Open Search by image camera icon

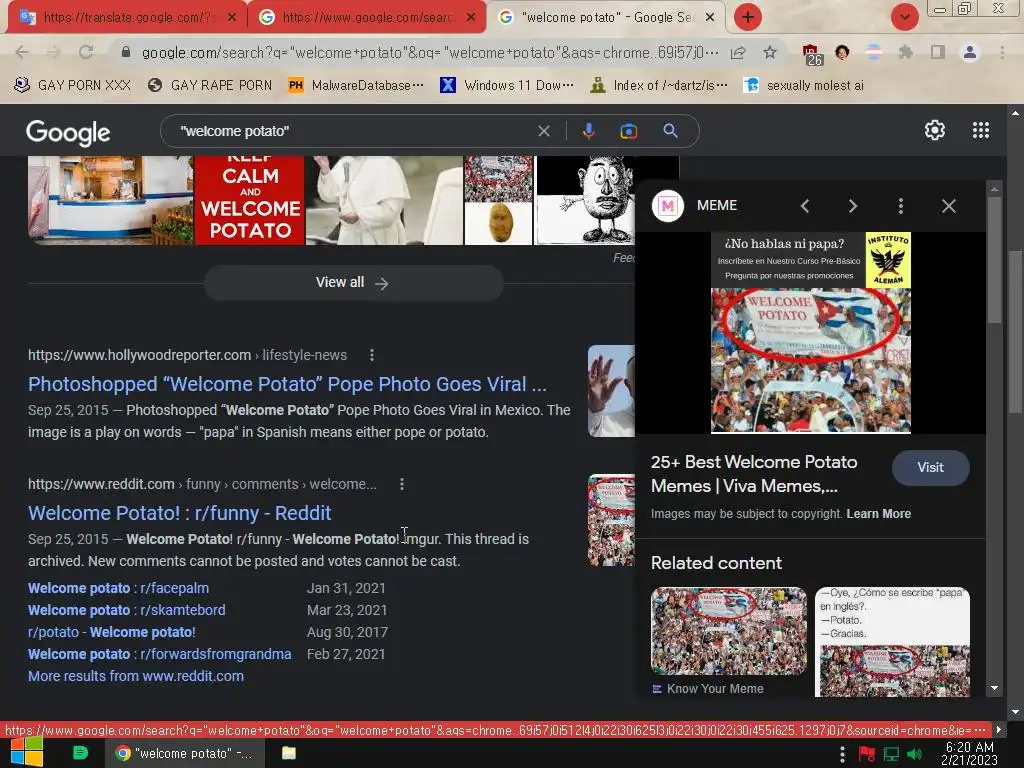[628, 131]
